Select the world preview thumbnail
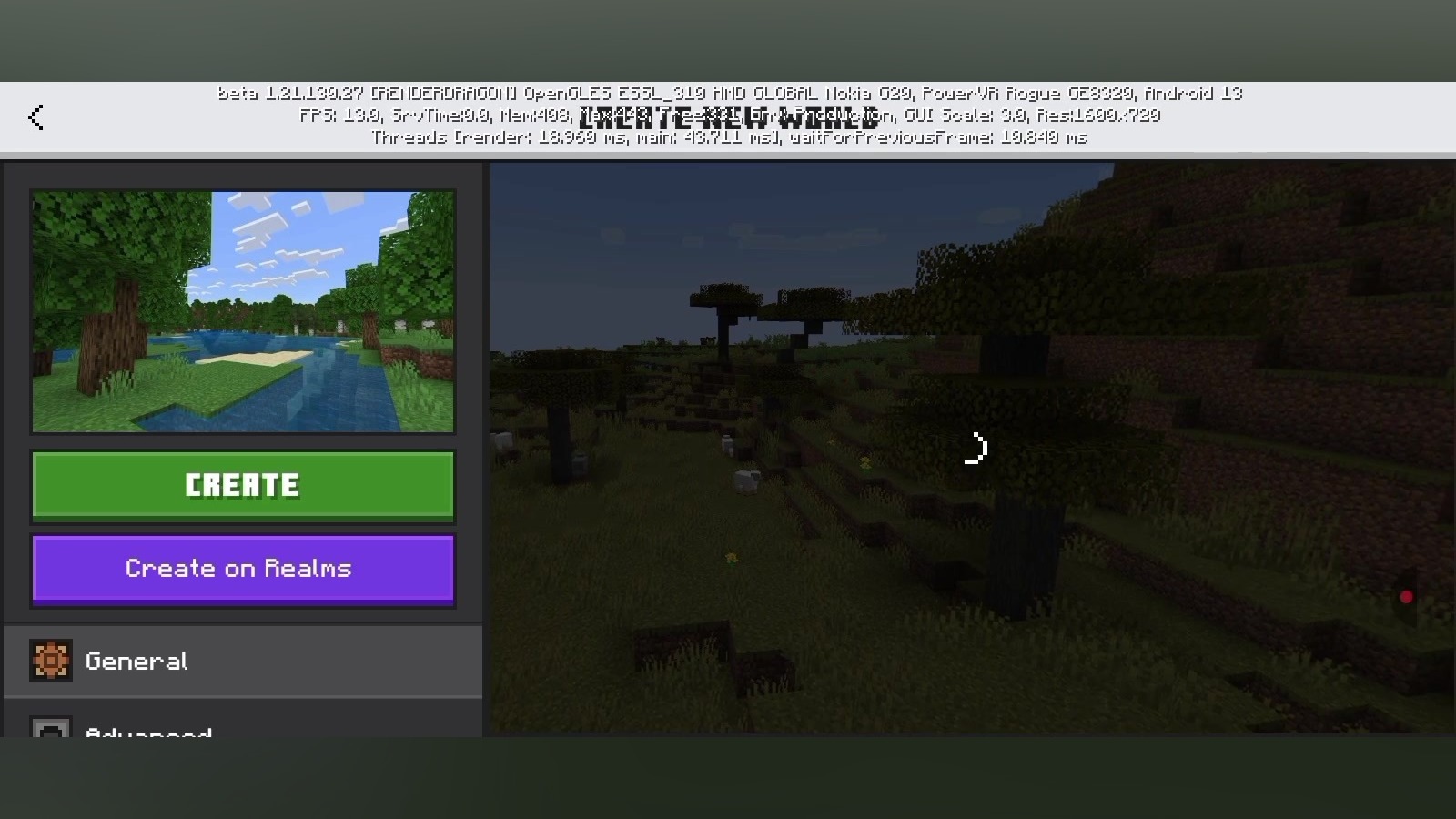1456x819 pixels. coord(243,311)
